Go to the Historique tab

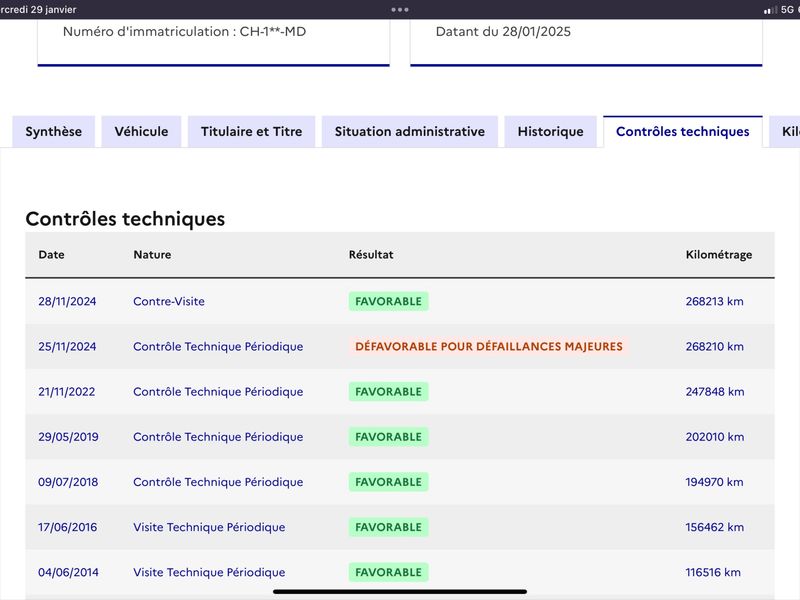(x=551, y=132)
